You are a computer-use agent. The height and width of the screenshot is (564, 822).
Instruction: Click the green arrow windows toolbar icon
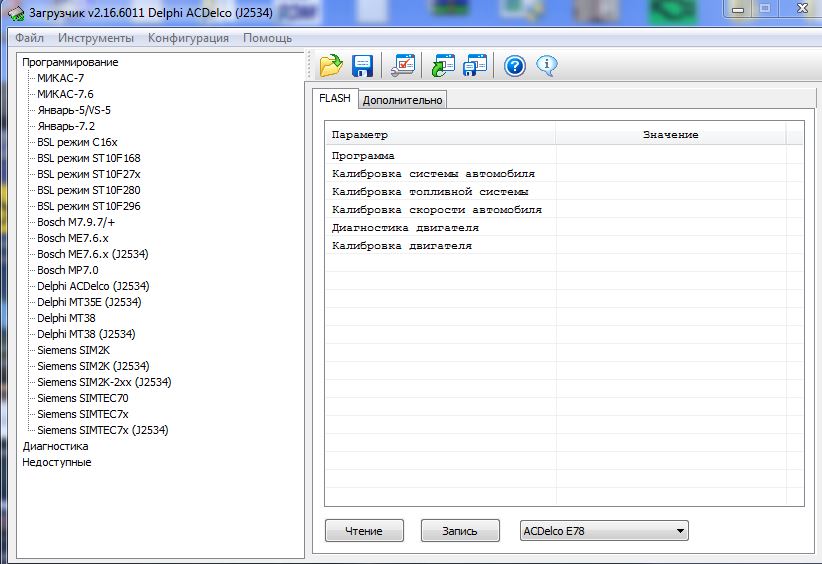click(444, 66)
